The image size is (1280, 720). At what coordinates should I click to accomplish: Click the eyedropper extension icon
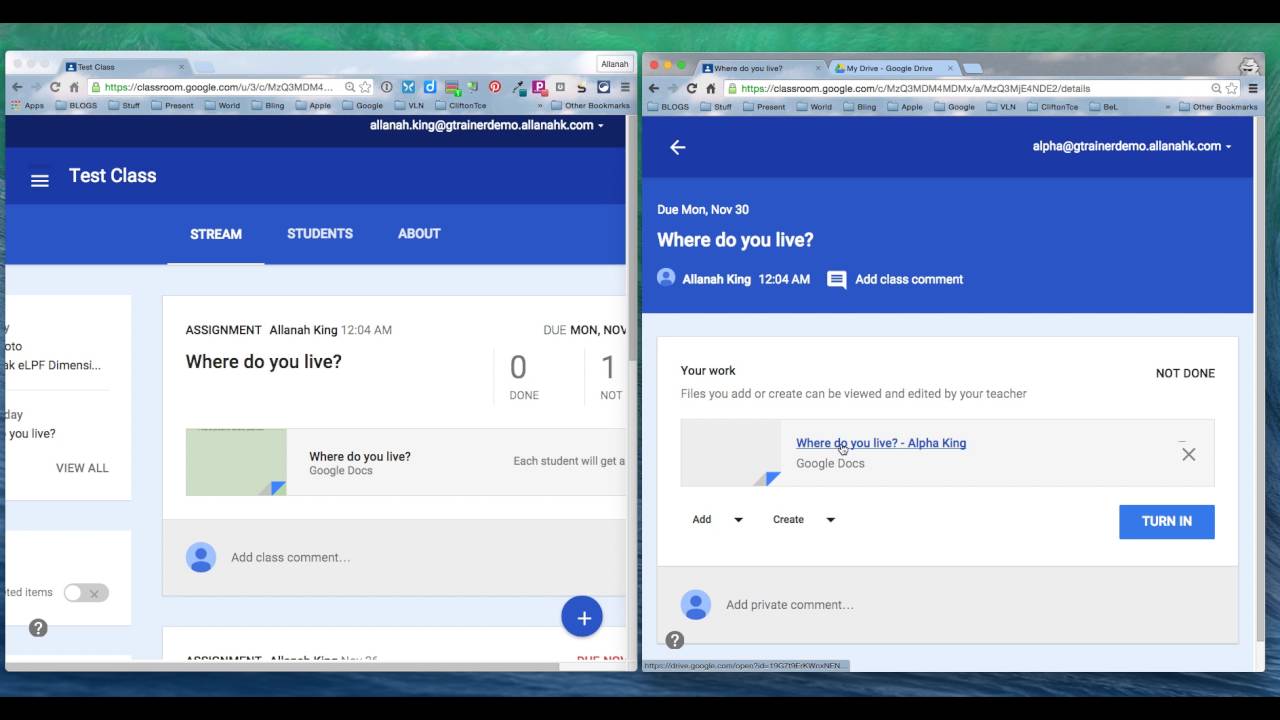[518, 88]
